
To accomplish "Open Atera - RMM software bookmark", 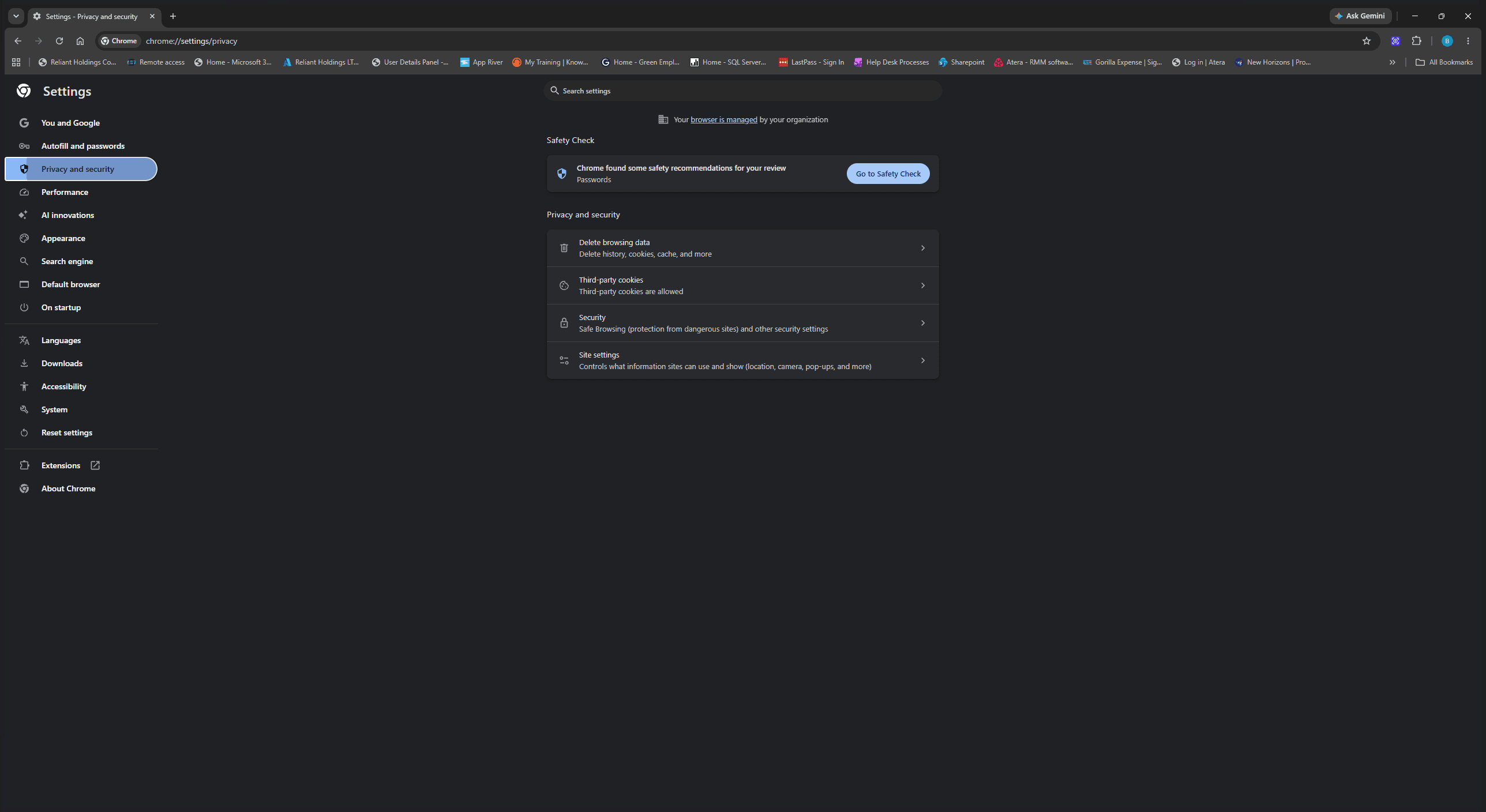I will pos(1034,62).
